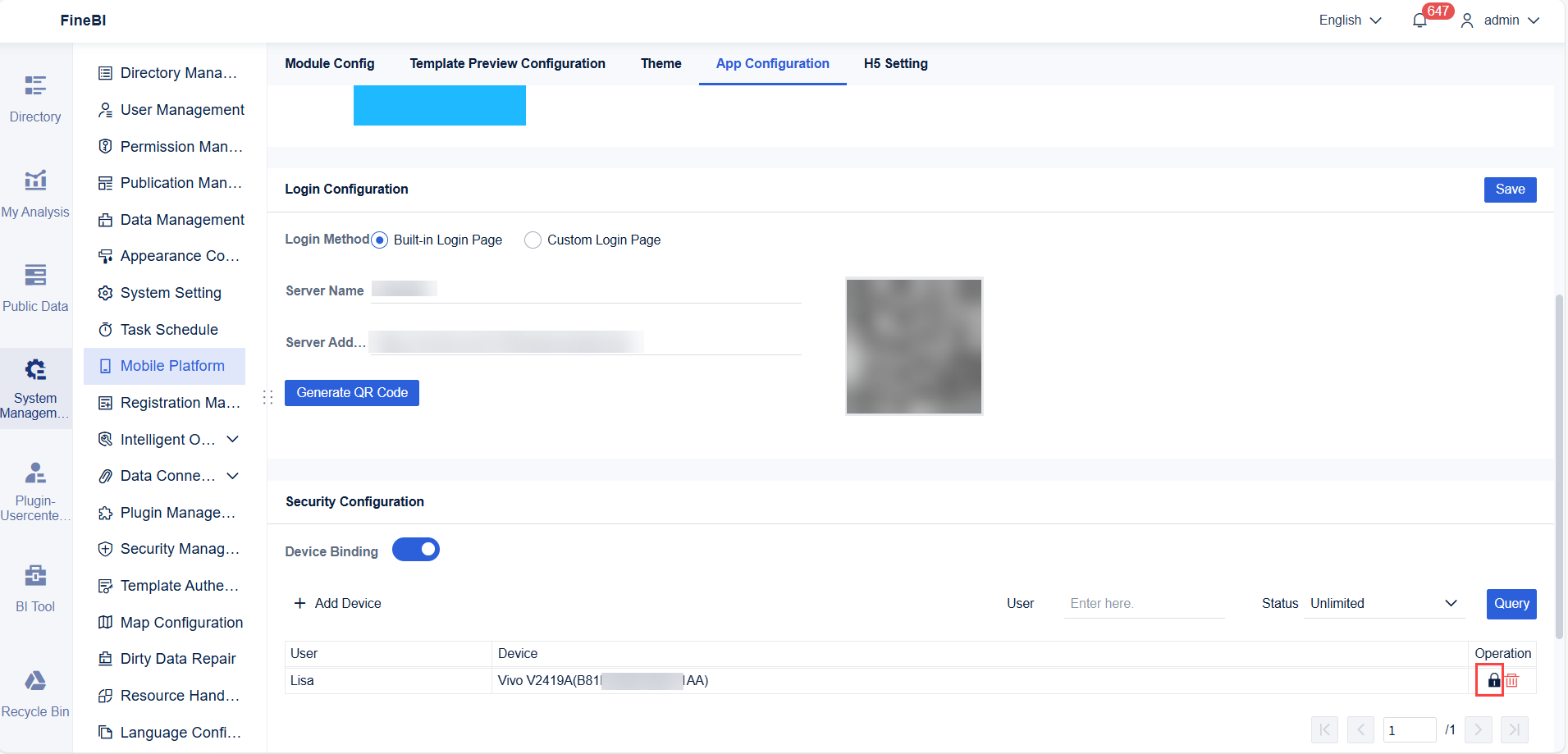Image resolution: width=1568 pixels, height=754 pixels.
Task: Select Custom Login Page radio button
Action: (x=533, y=240)
